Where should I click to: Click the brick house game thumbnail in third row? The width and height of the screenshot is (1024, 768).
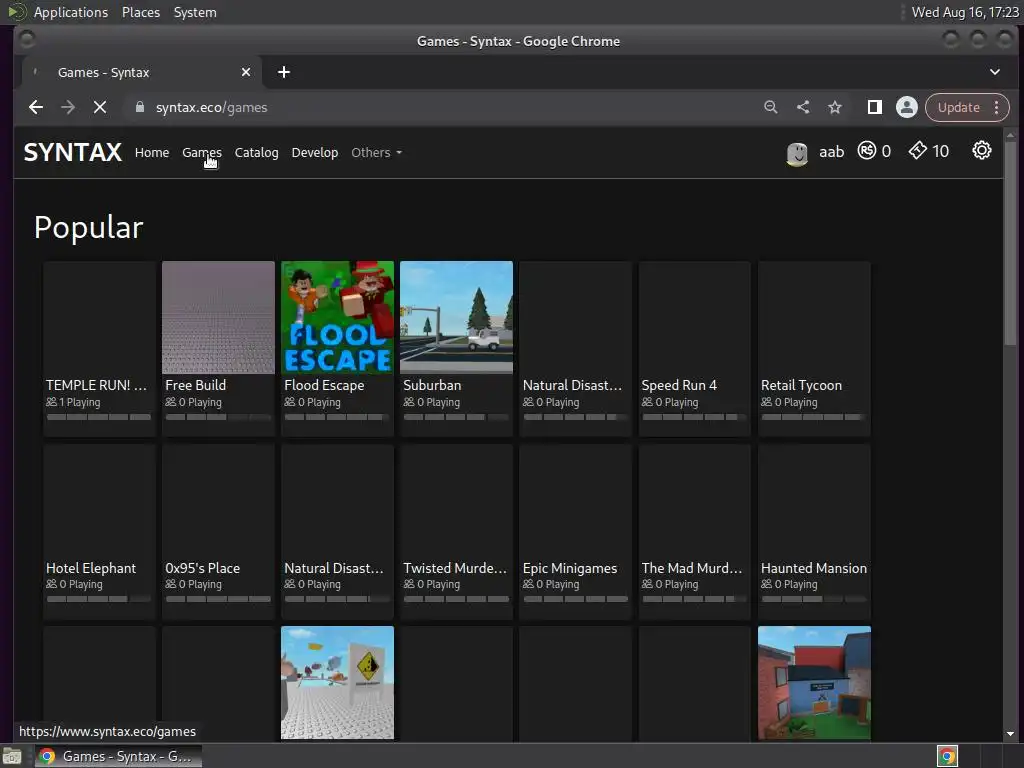814,682
